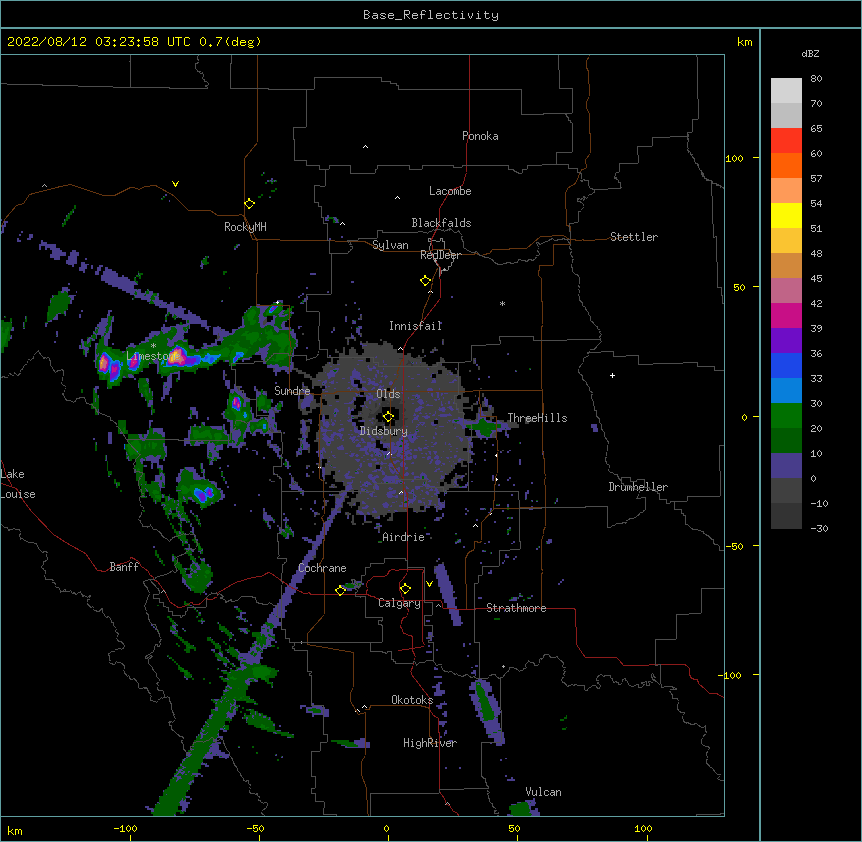Select the light gray 80 dBZ swatch
862x842 pixels.
tap(786, 91)
